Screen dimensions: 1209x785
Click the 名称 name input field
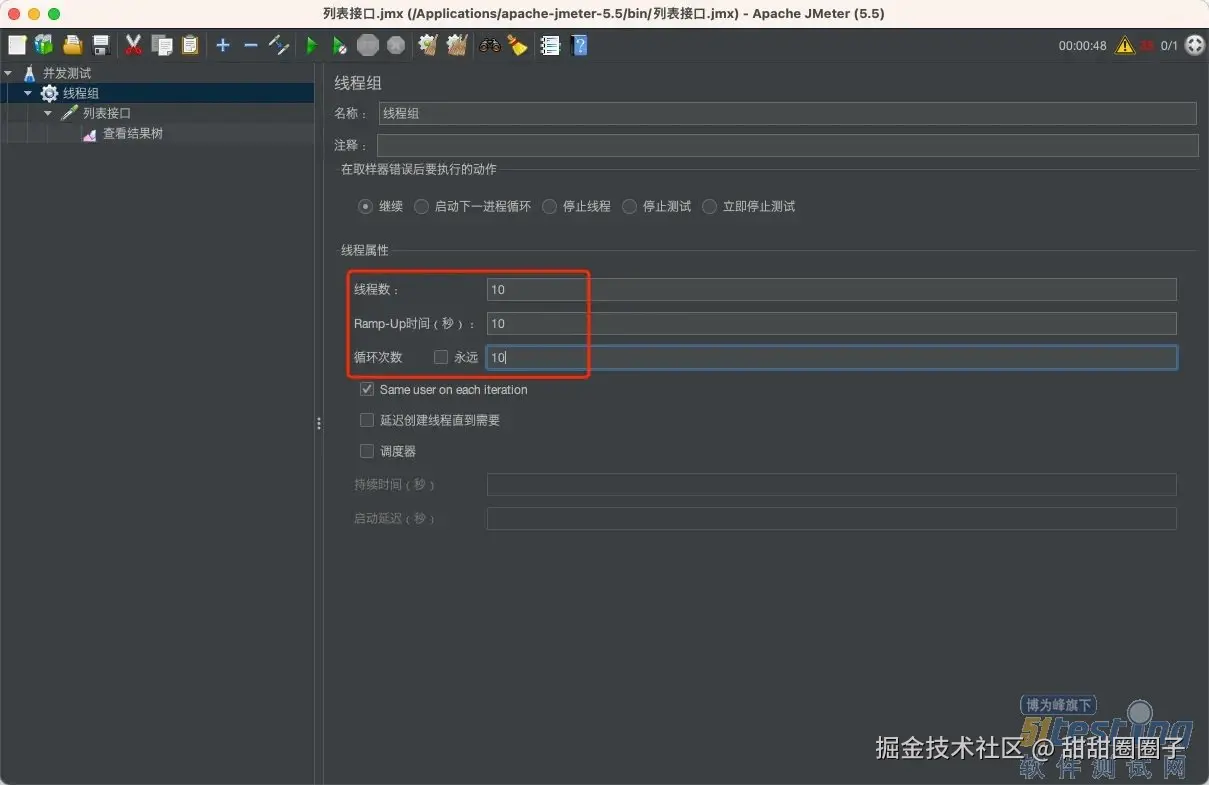pos(787,113)
